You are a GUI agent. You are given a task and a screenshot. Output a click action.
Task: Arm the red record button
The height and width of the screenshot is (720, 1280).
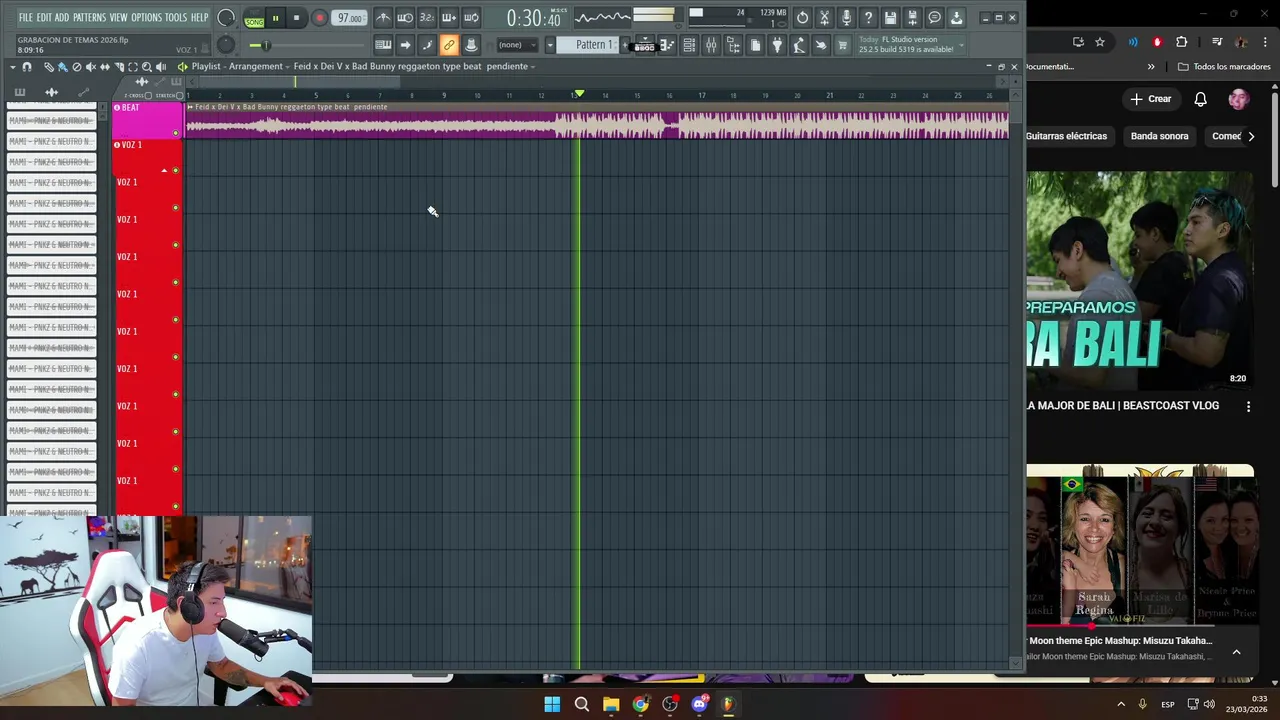pos(319,18)
